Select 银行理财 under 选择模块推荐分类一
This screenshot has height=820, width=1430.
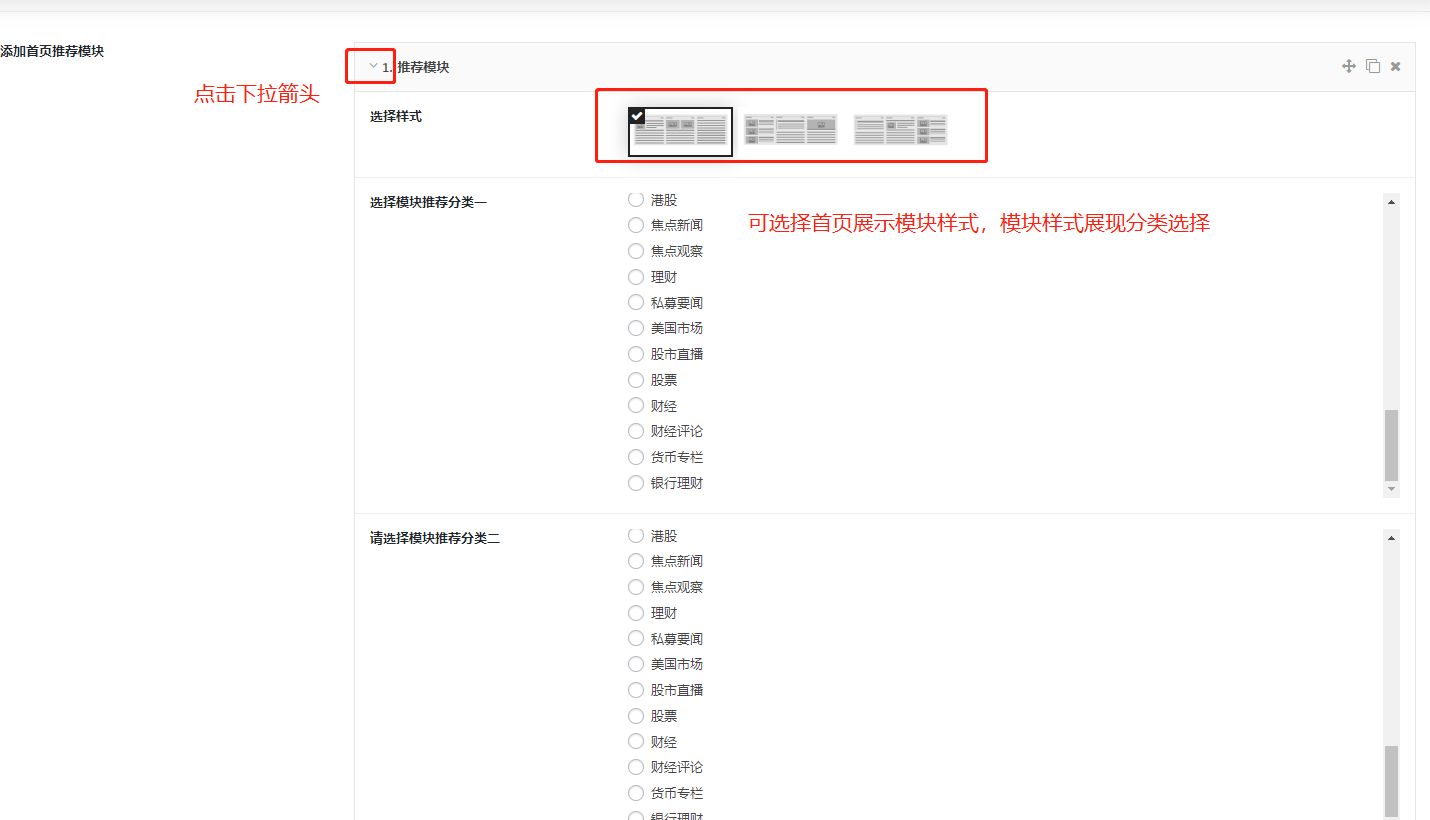(636, 483)
